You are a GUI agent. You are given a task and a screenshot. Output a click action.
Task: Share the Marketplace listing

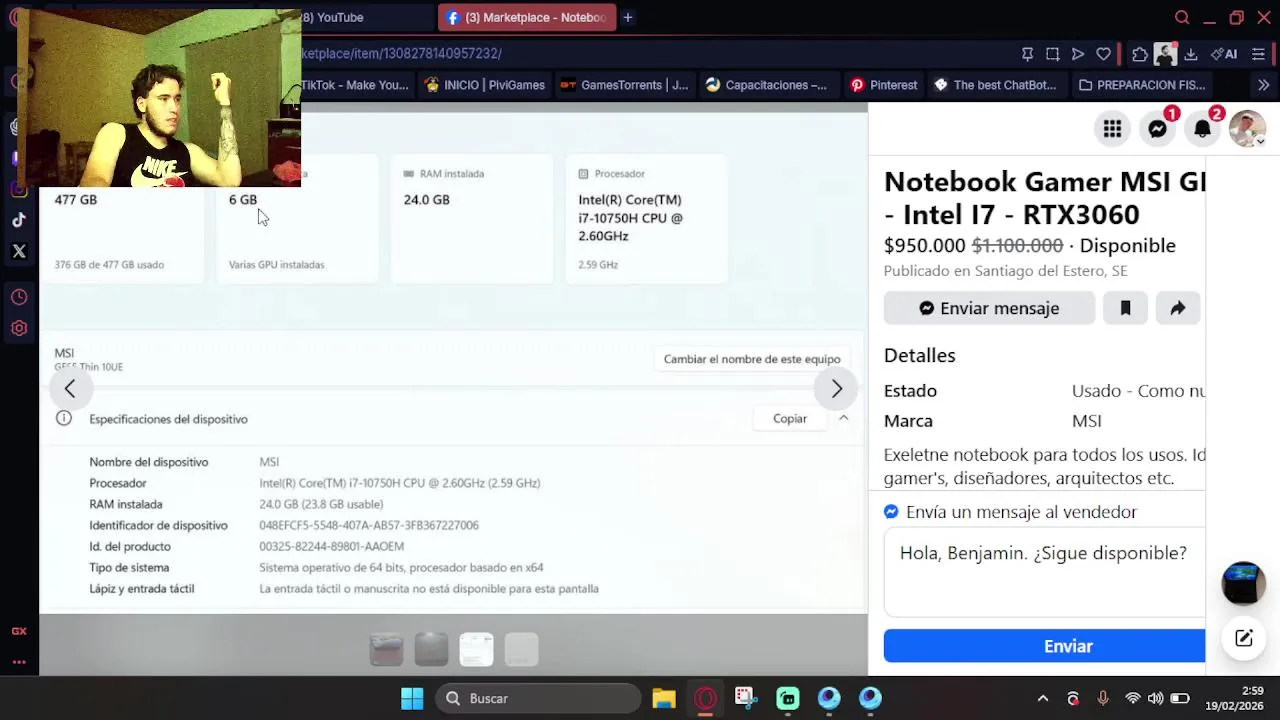pos(1178,308)
